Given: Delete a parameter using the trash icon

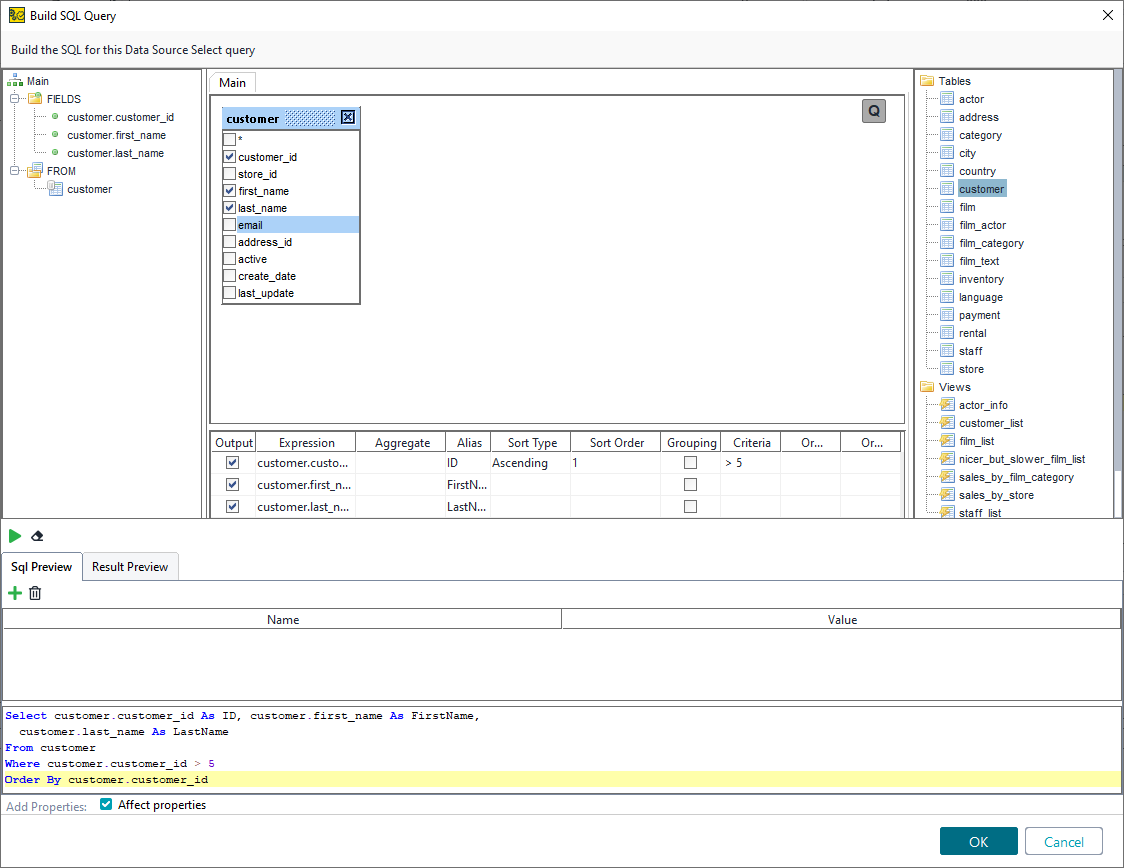Looking at the screenshot, I should [35, 593].
